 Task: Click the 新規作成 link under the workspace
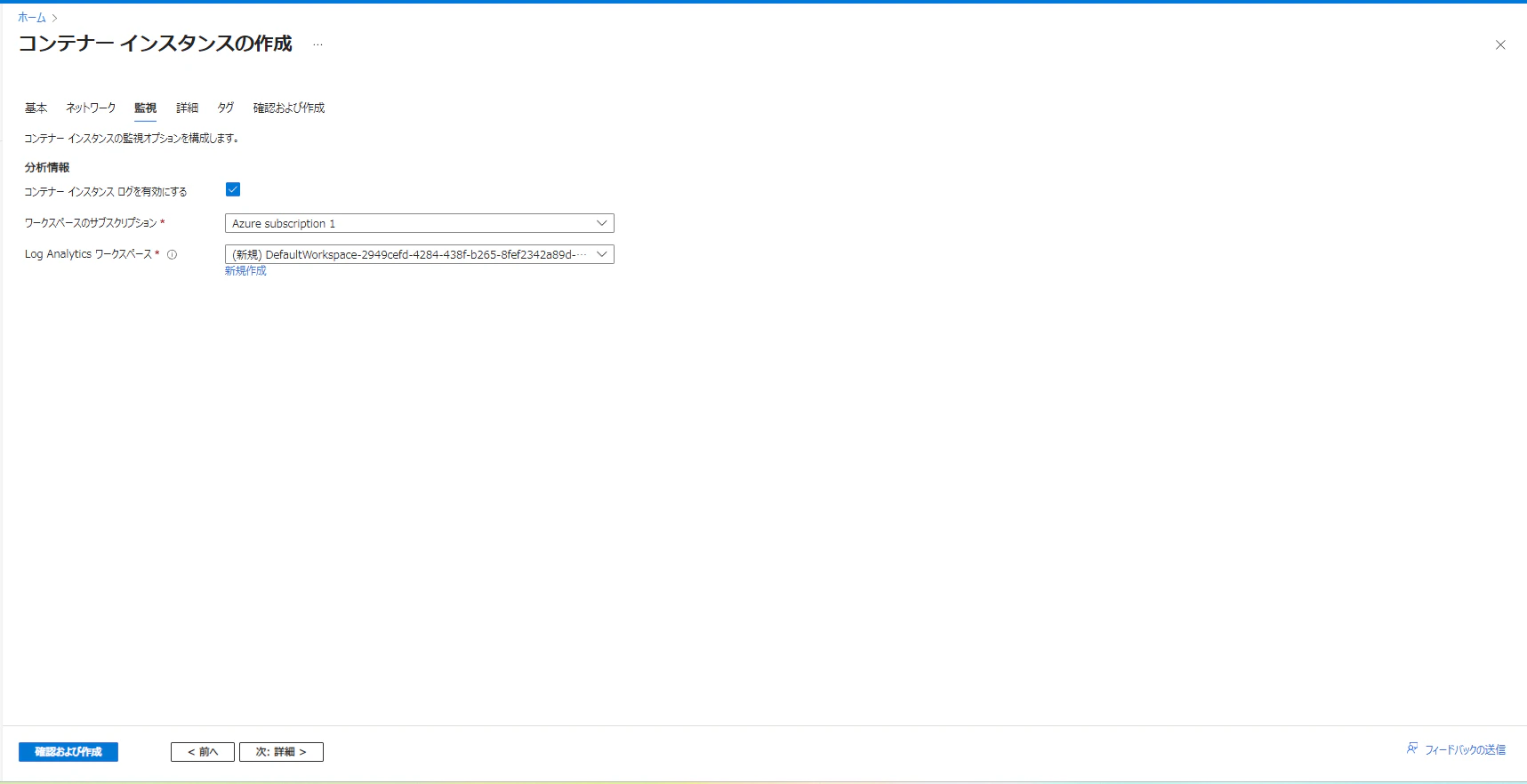tap(245, 271)
